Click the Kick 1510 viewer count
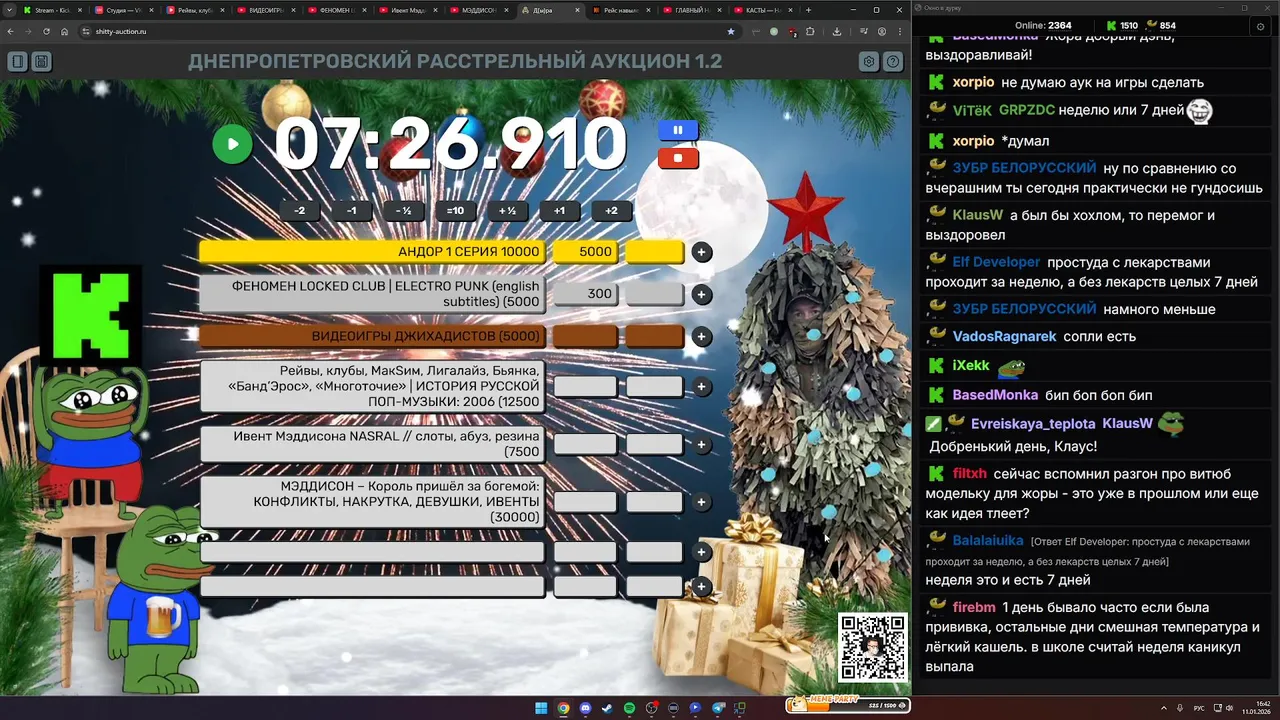Viewport: 1280px width, 720px height. pyautogui.click(x=1121, y=25)
